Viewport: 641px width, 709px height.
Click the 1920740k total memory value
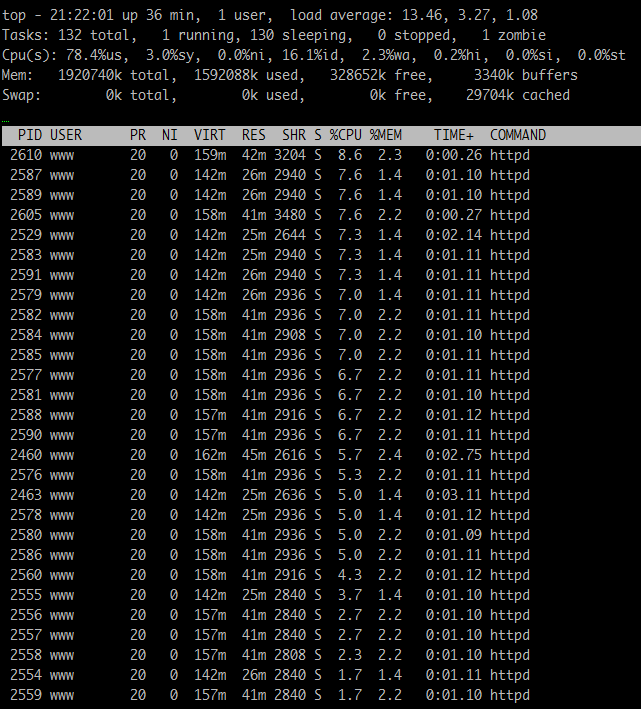(x=92, y=75)
